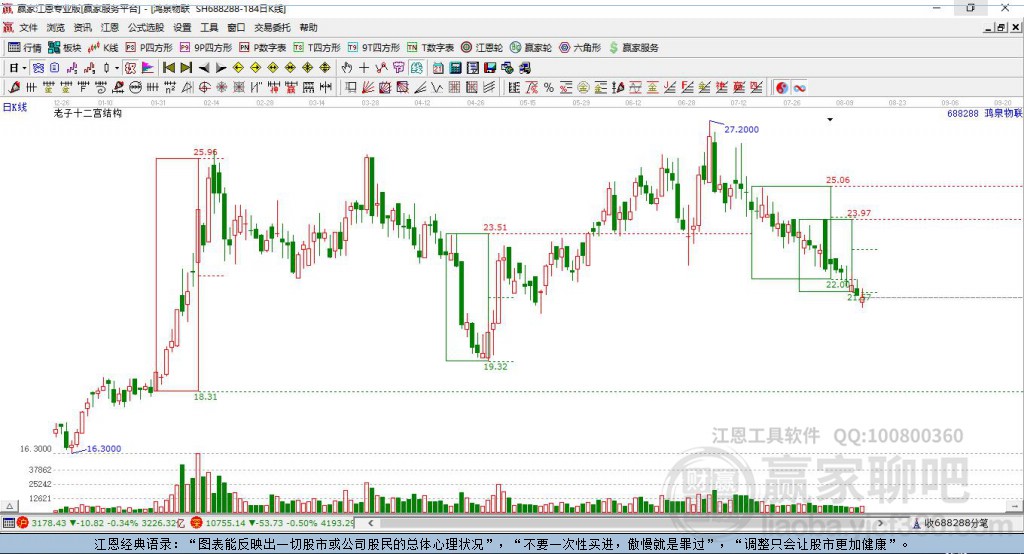Open the 六角形 hexagon chart
The width and height of the screenshot is (1024, 554).
tap(579, 48)
